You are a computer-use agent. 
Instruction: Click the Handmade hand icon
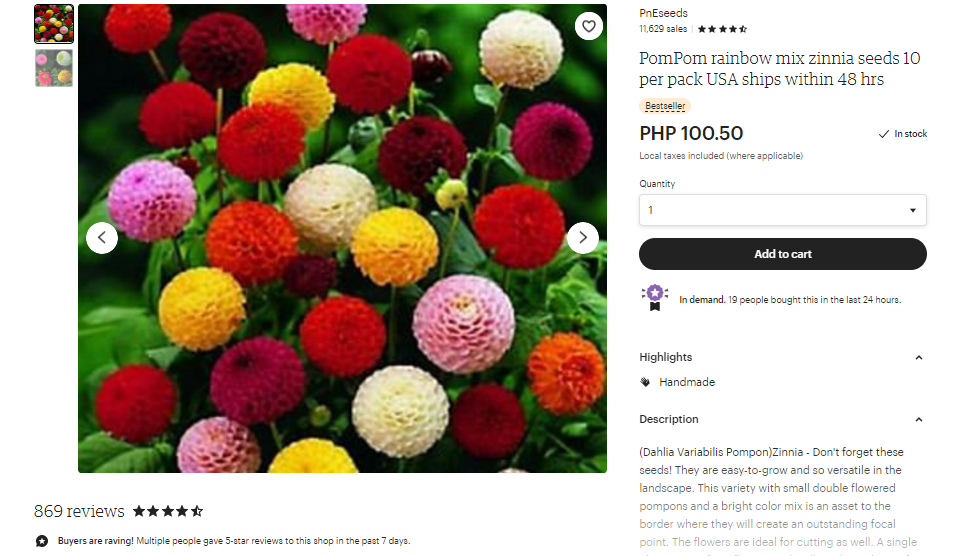[x=645, y=382]
